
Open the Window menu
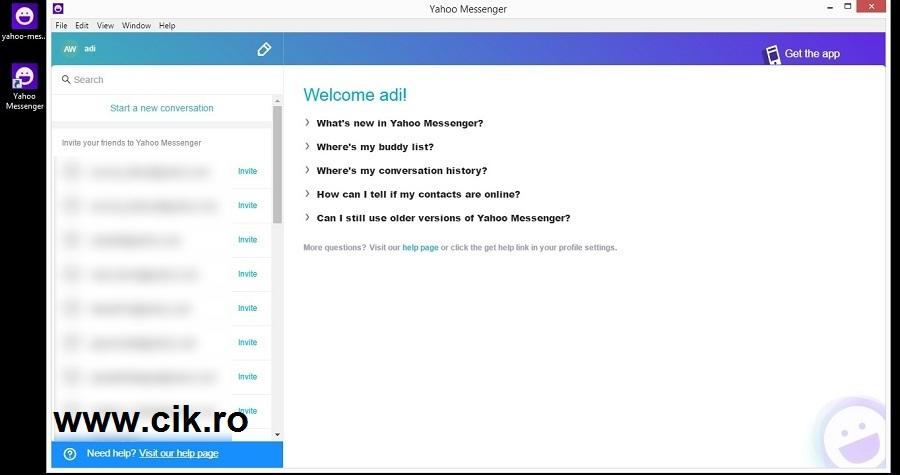136,25
